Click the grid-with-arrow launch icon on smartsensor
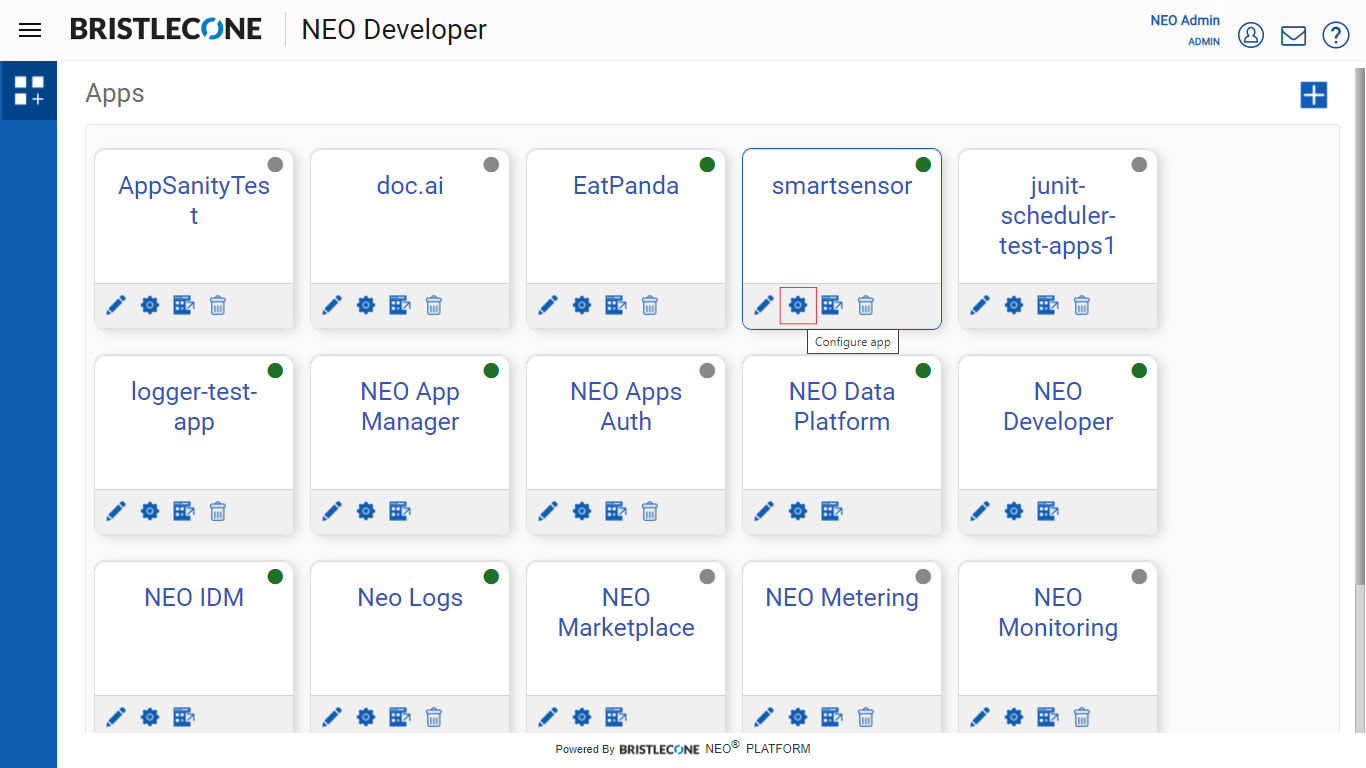This screenshot has height=768, width=1366. click(x=832, y=305)
